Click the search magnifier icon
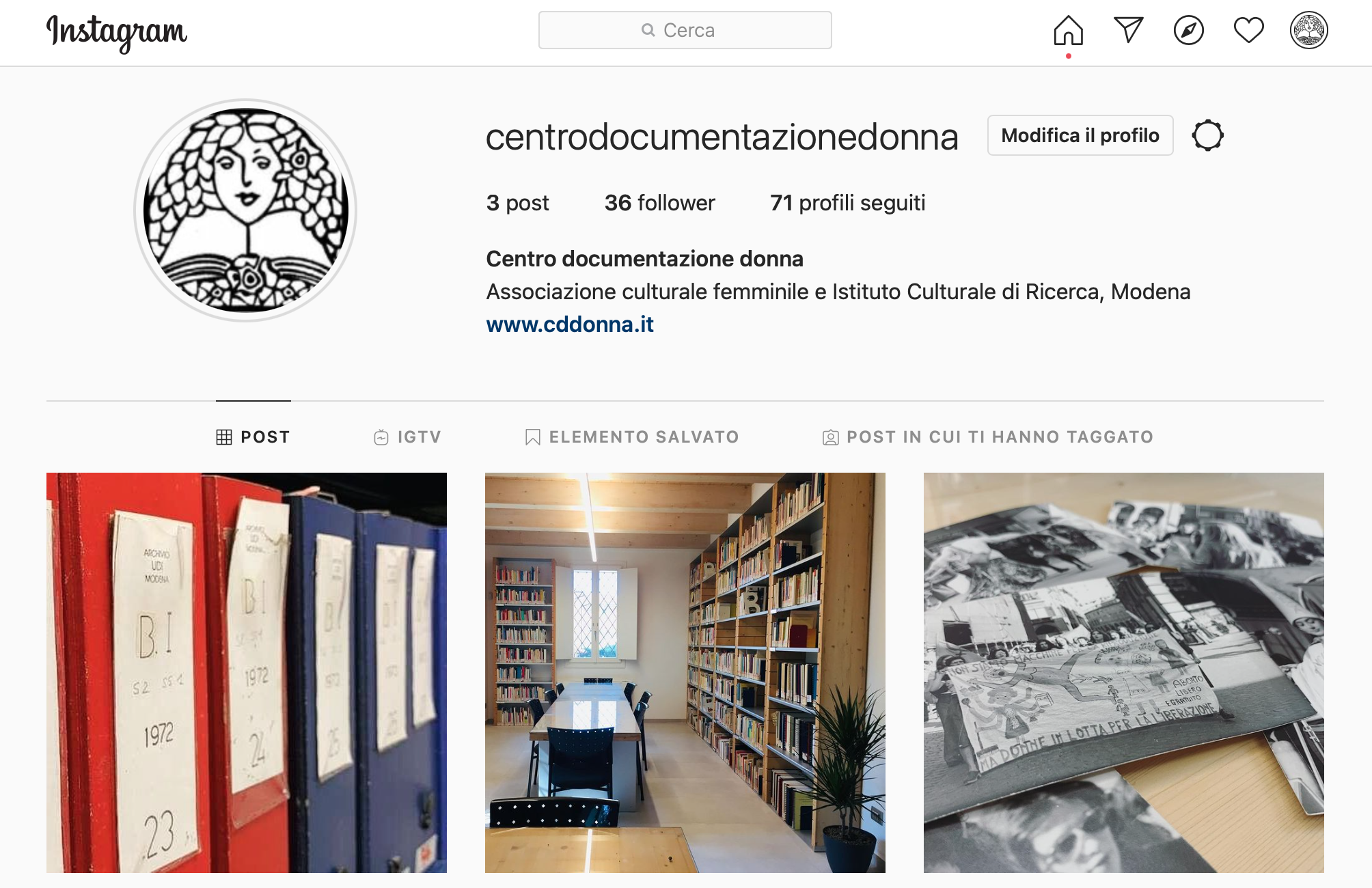The image size is (1372, 888). coord(648,30)
